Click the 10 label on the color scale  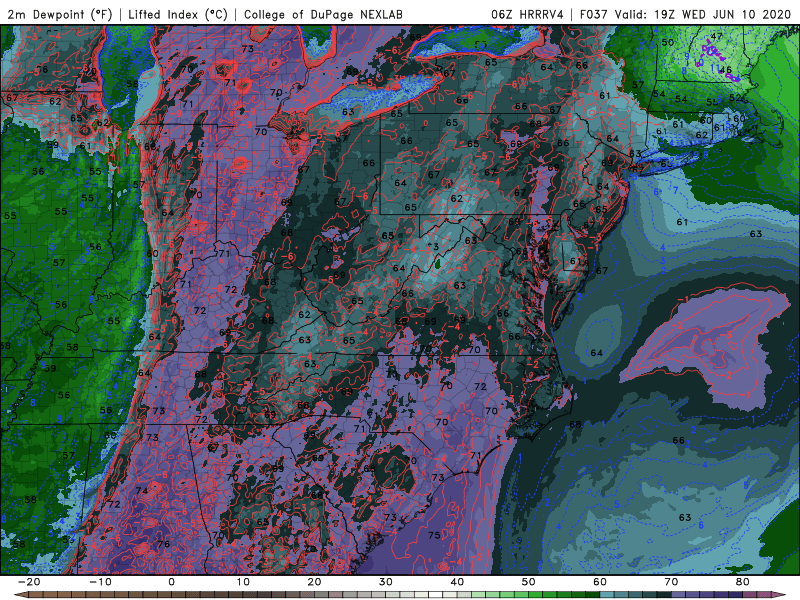coord(243,582)
